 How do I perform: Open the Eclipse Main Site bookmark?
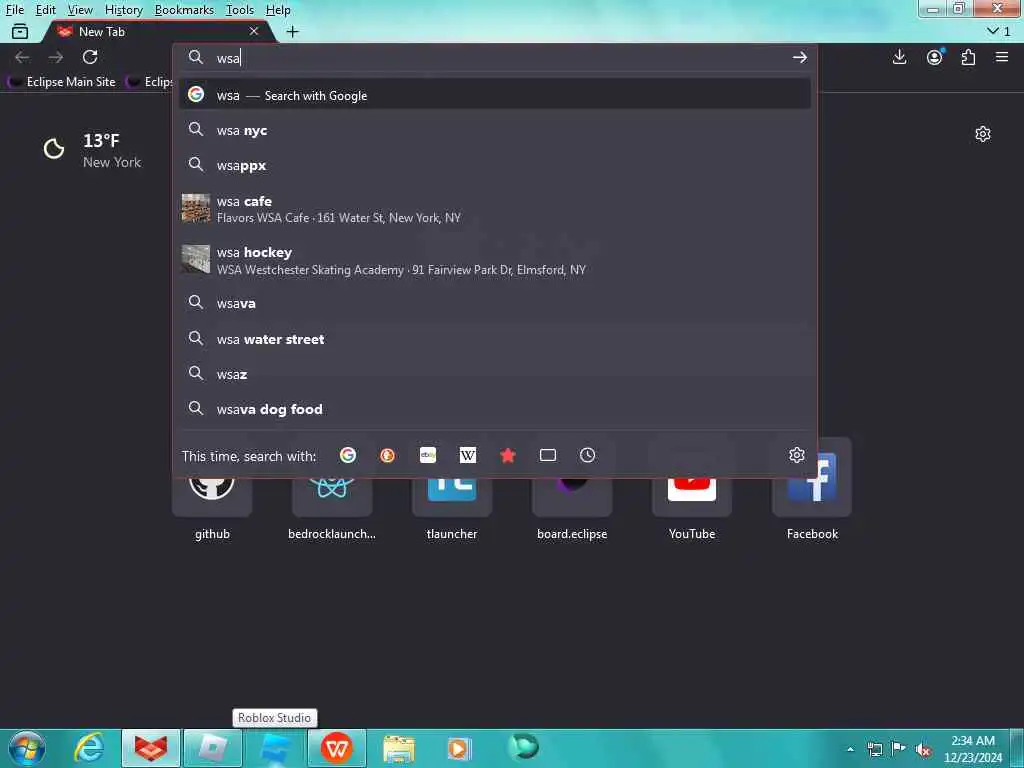(62, 82)
